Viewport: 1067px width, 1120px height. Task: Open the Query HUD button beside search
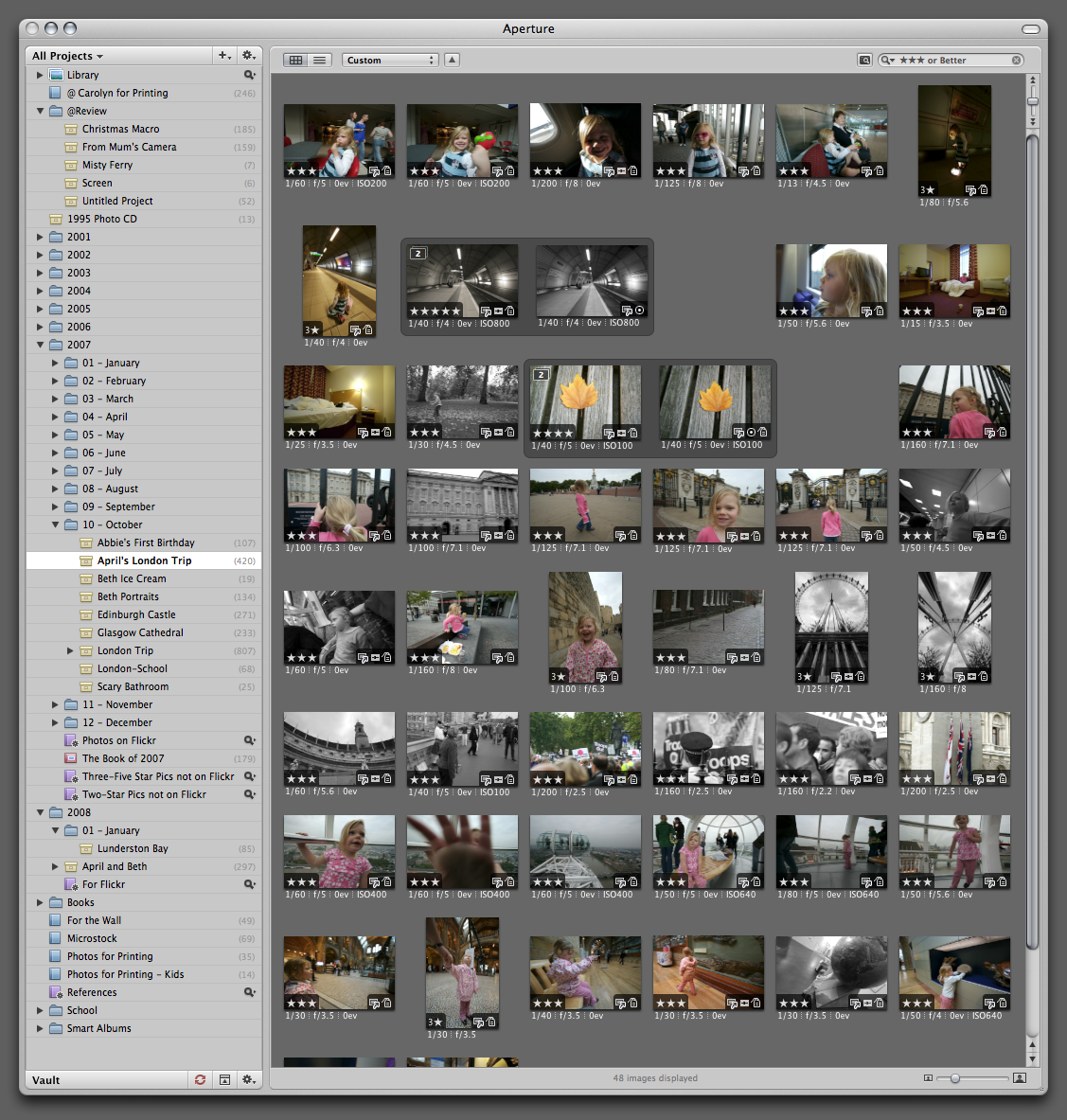(864, 60)
